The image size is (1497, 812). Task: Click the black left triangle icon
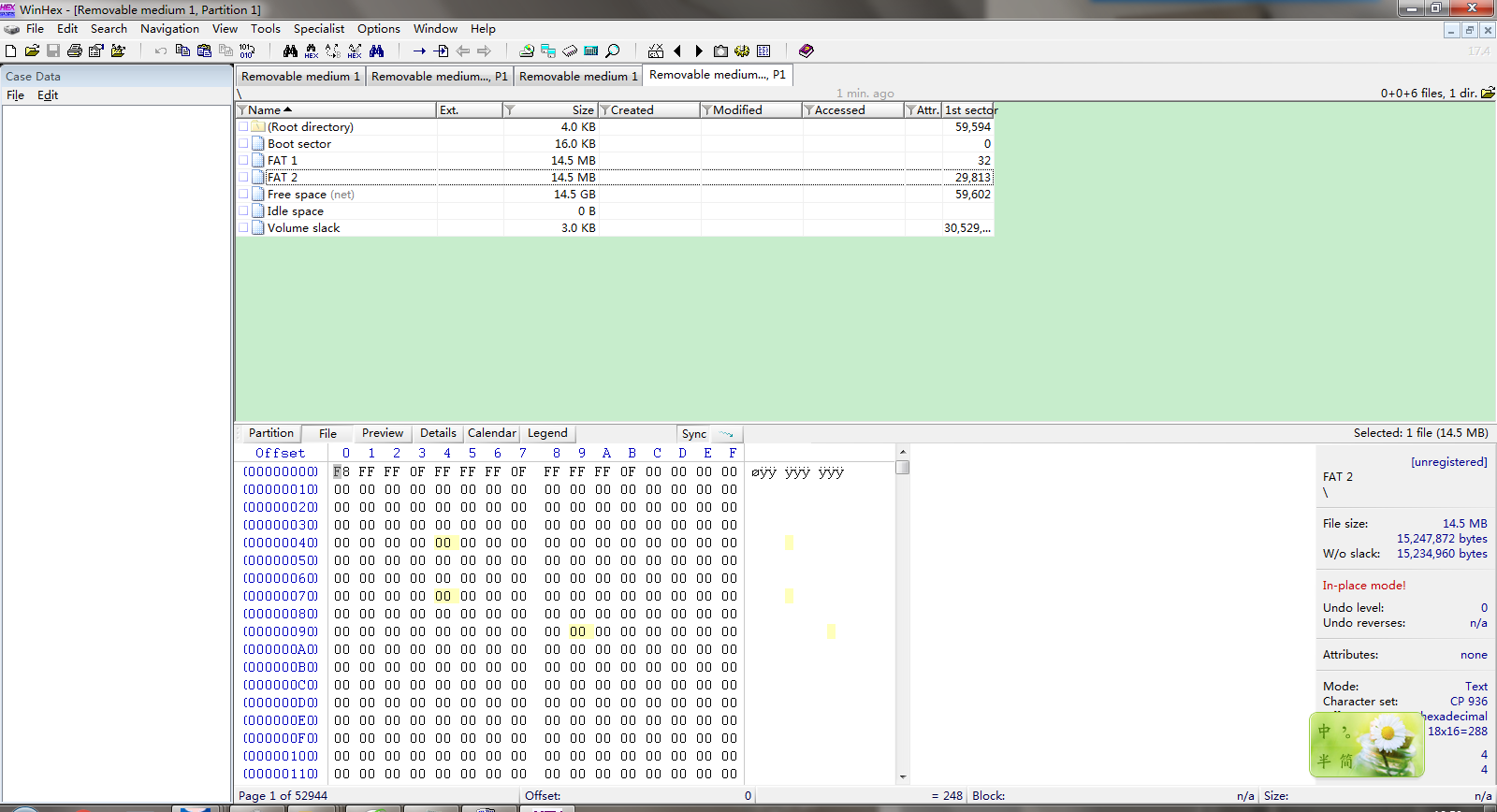(x=677, y=51)
